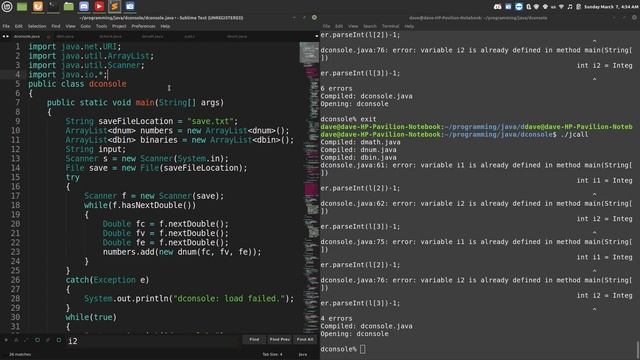
Task: Open the blue screenshot app in the panel
Action: [x=130, y=6]
